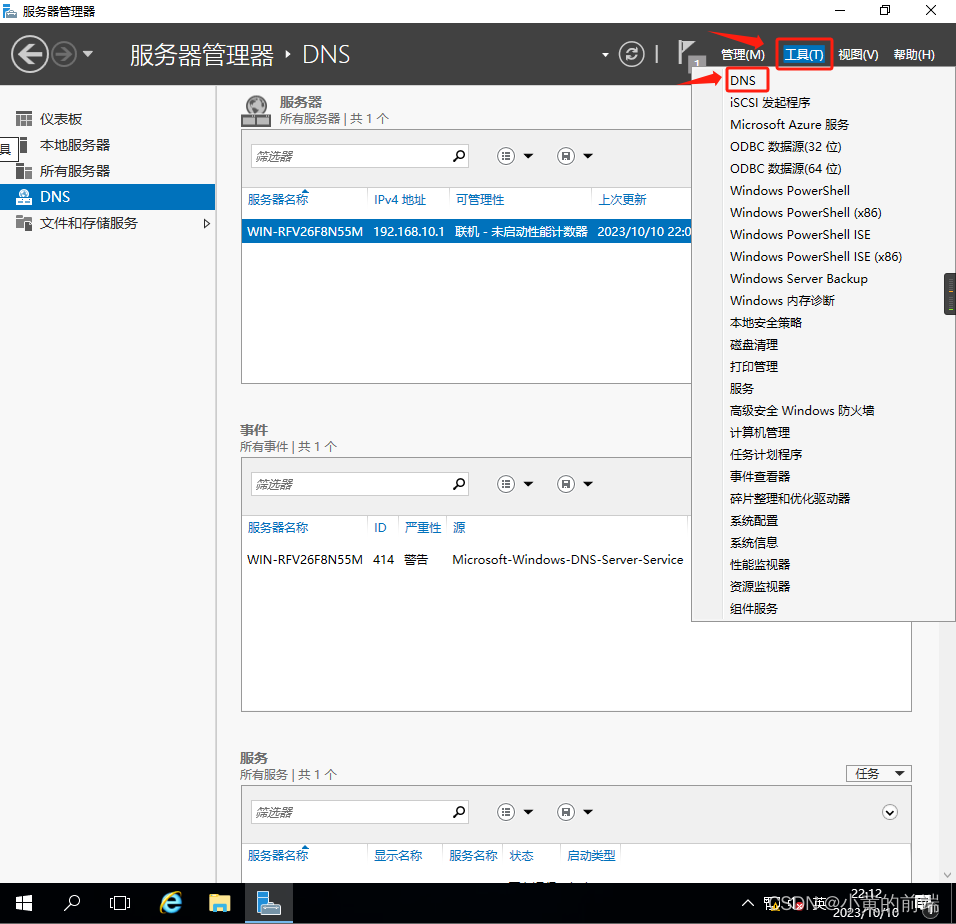This screenshot has width=956, height=924.
Task: Launch ODBC 数据源(64 位)
Action: point(785,168)
